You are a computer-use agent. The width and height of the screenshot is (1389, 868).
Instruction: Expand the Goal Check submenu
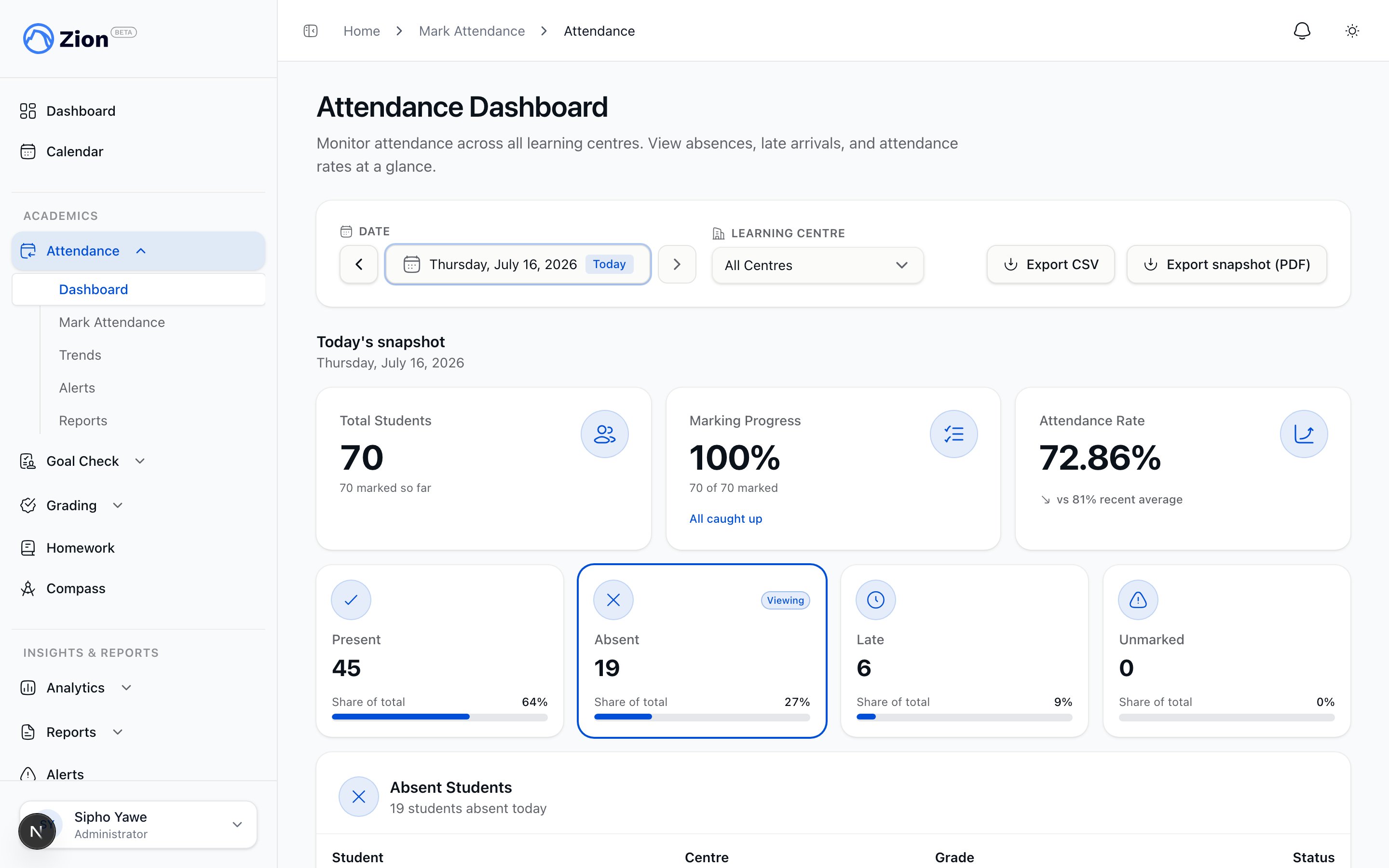[139, 461]
